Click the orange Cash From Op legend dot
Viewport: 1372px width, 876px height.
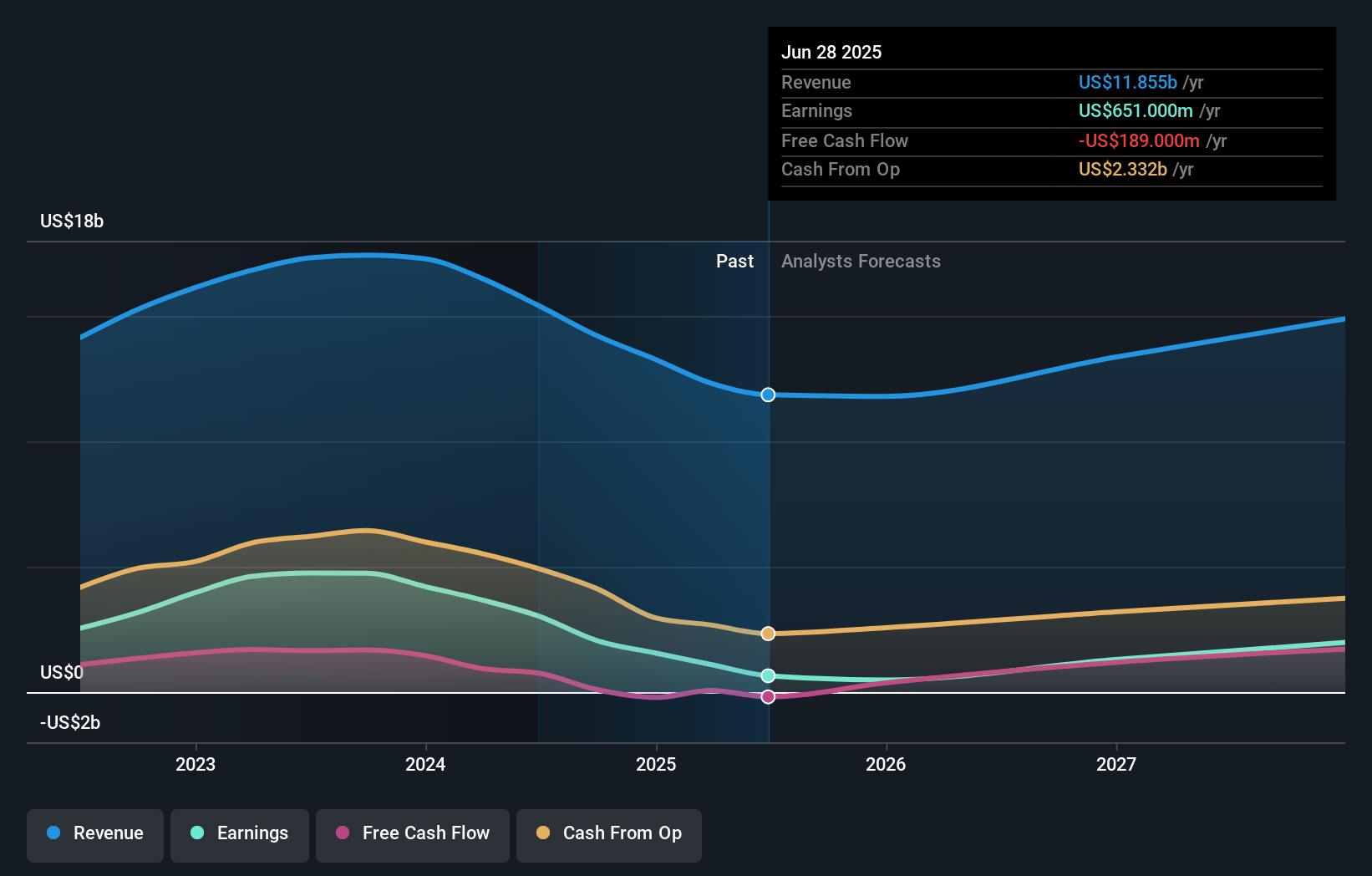[x=543, y=833]
